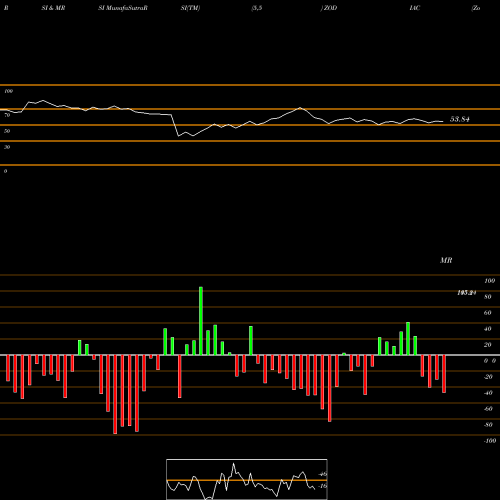The height and width of the screenshot is (500, 500).
Task: Click the -60 label on MR axis
Action: (x=488, y=409)
